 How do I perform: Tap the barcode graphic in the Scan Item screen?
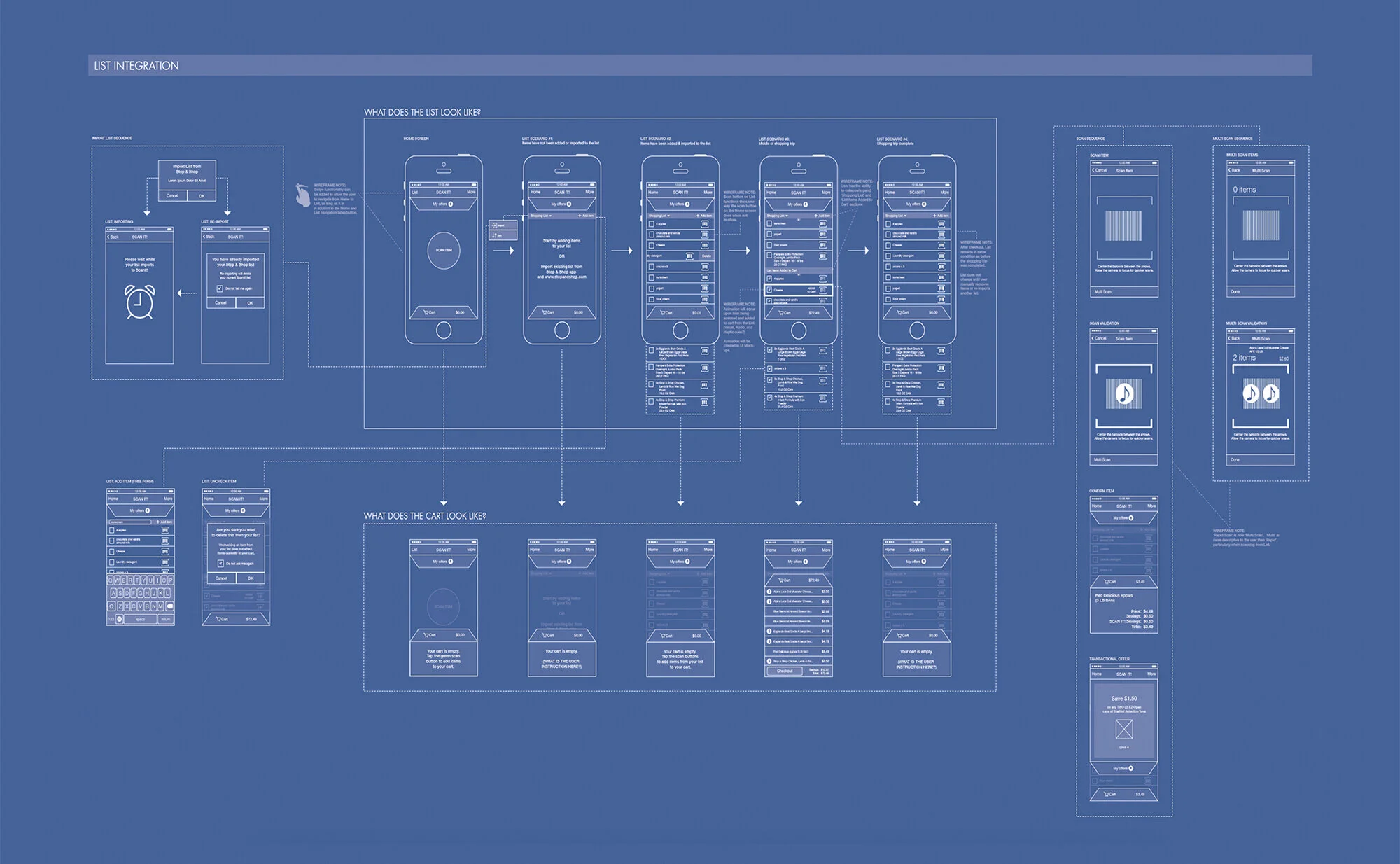click(1123, 227)
